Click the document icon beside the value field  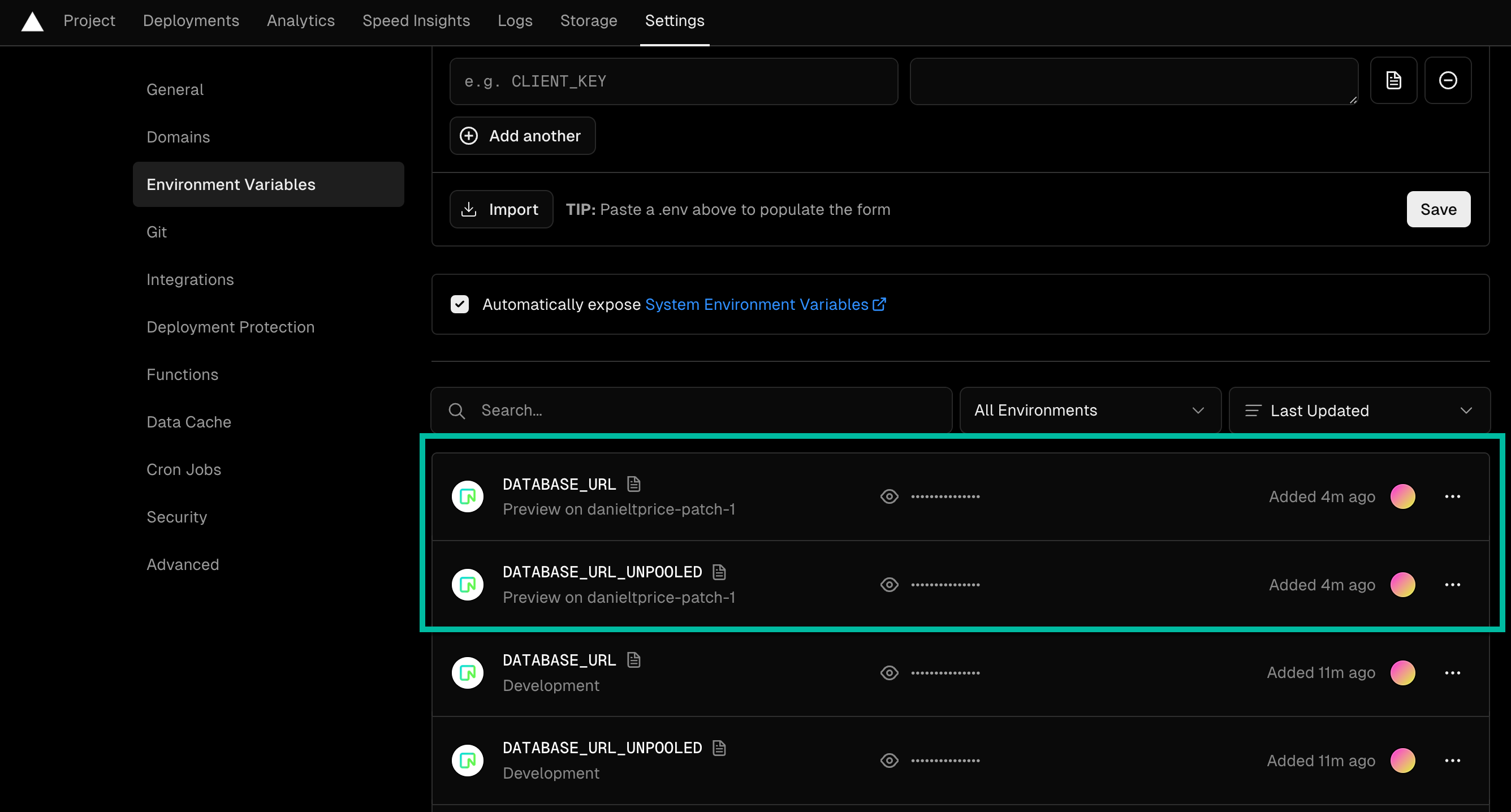(x=1394, y=80)
